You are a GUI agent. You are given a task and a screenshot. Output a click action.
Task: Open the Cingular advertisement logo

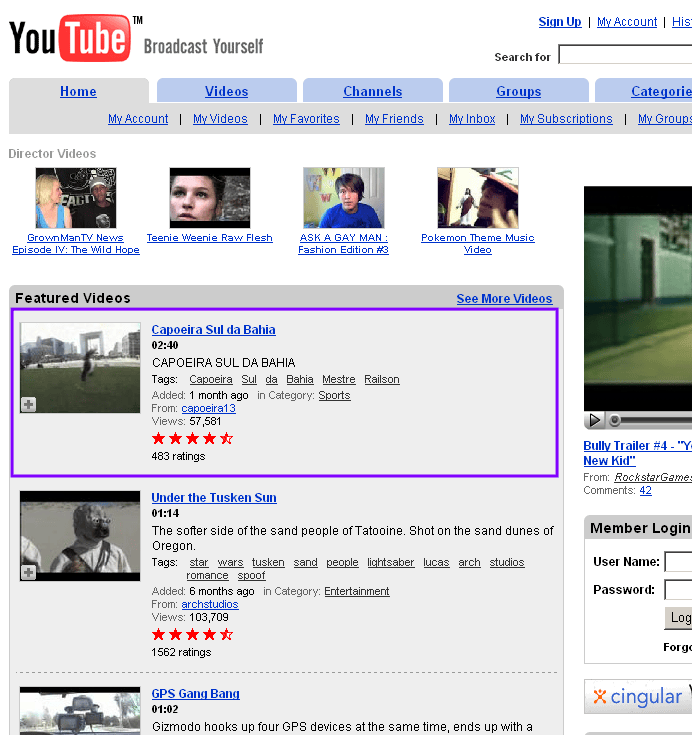point(638,697)
